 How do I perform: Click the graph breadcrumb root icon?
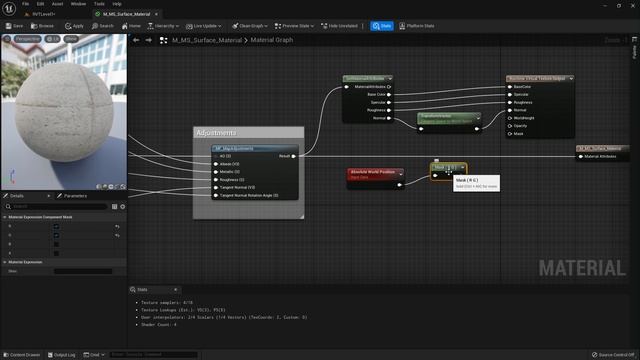coord(163,40)
